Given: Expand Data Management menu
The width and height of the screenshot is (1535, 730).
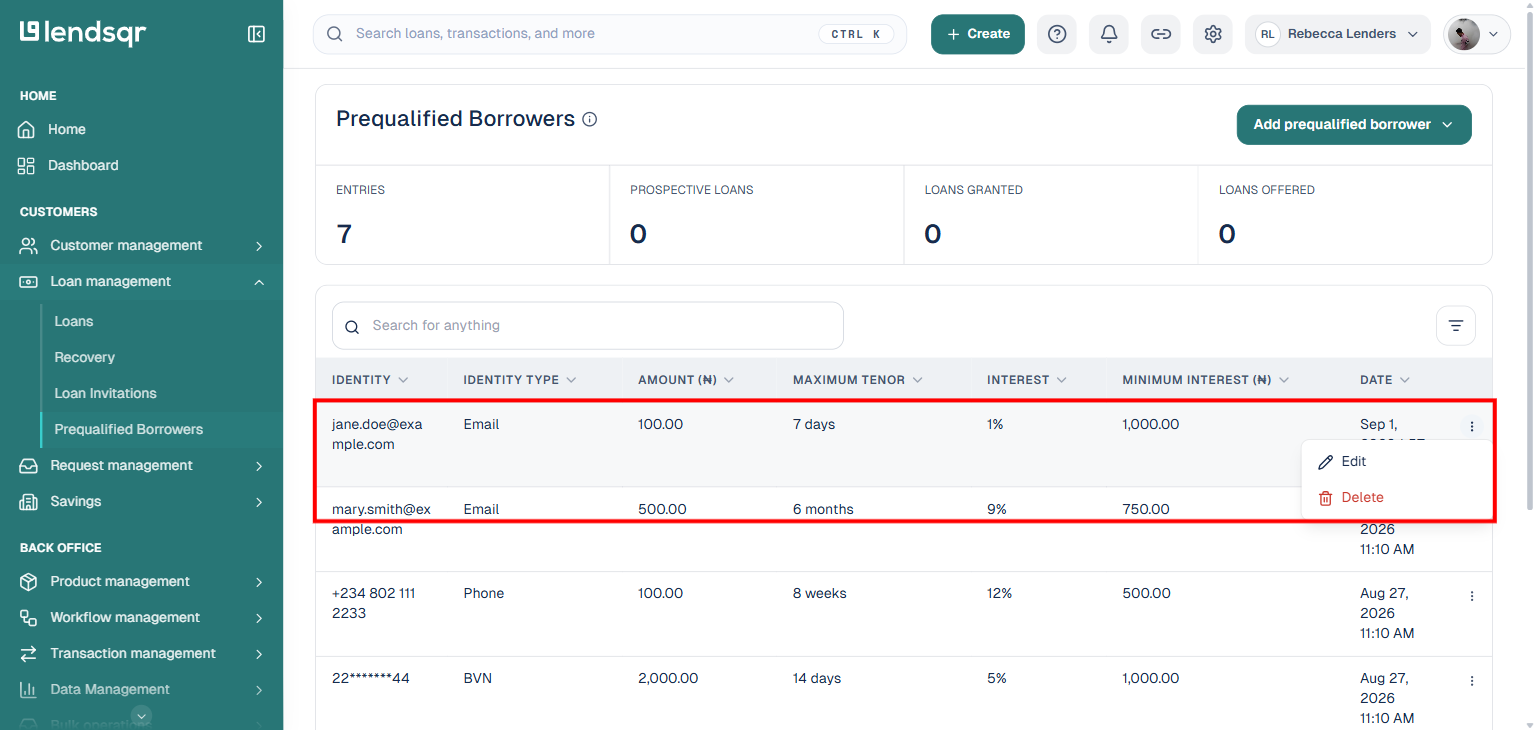Looking at the screenshot, I should tap(142, 690).
